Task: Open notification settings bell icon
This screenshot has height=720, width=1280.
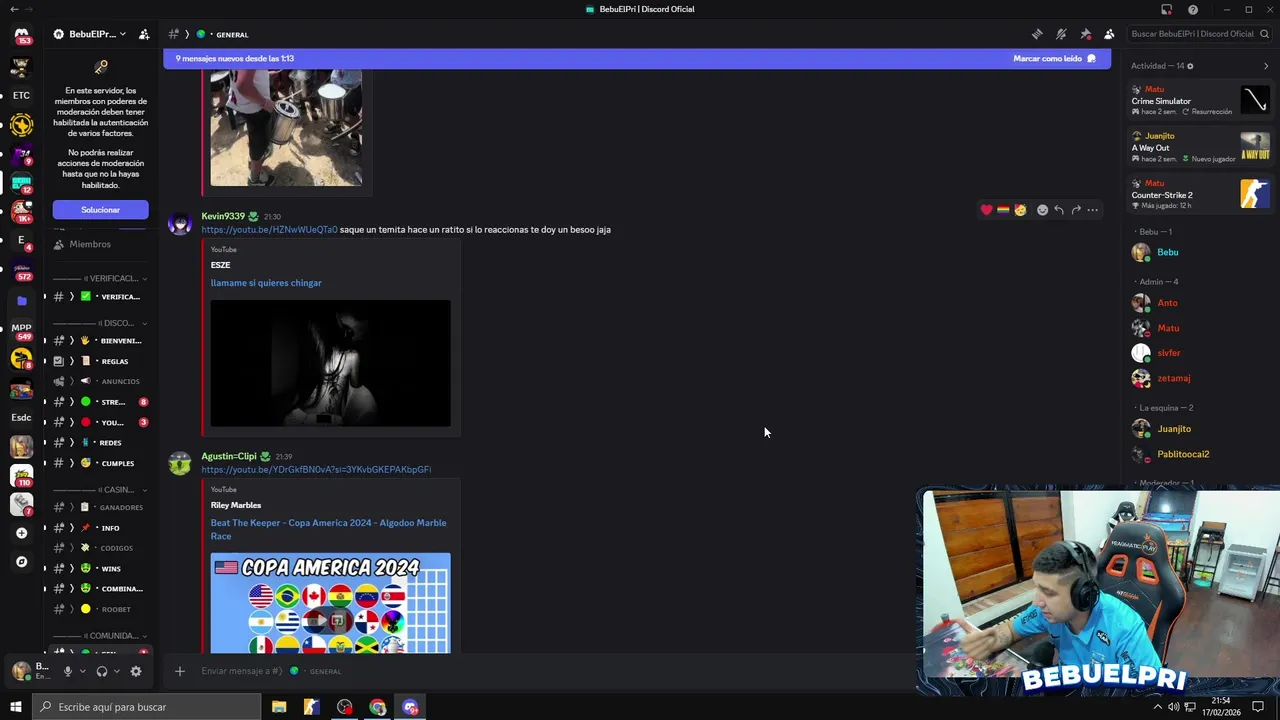Action: click(x=1061, y=34)
